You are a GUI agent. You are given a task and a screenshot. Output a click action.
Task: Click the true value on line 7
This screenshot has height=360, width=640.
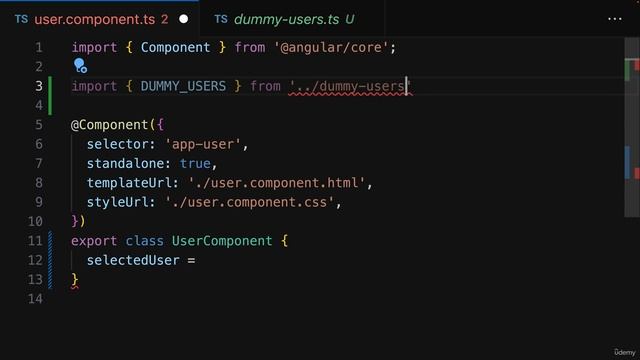click(195, 163)
